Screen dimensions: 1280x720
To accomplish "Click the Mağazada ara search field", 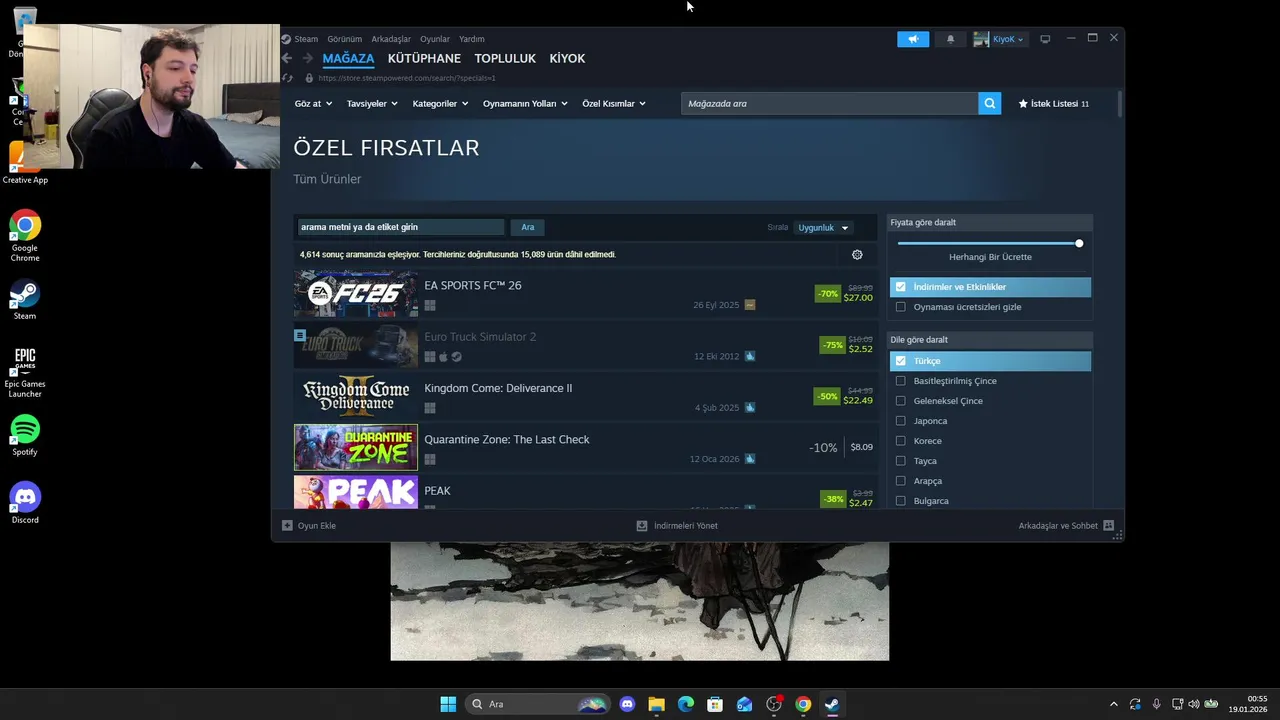I will [x=829, y=103].
